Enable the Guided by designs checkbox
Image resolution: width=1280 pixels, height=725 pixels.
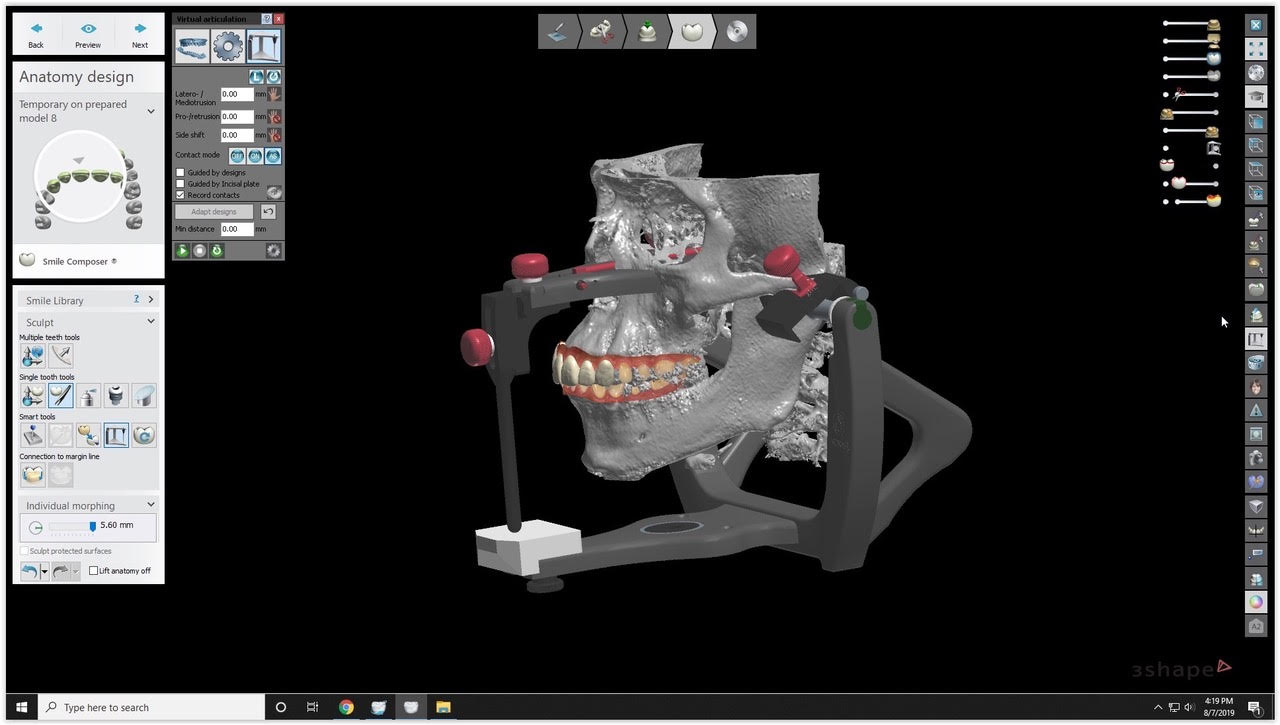click(181, 173)
